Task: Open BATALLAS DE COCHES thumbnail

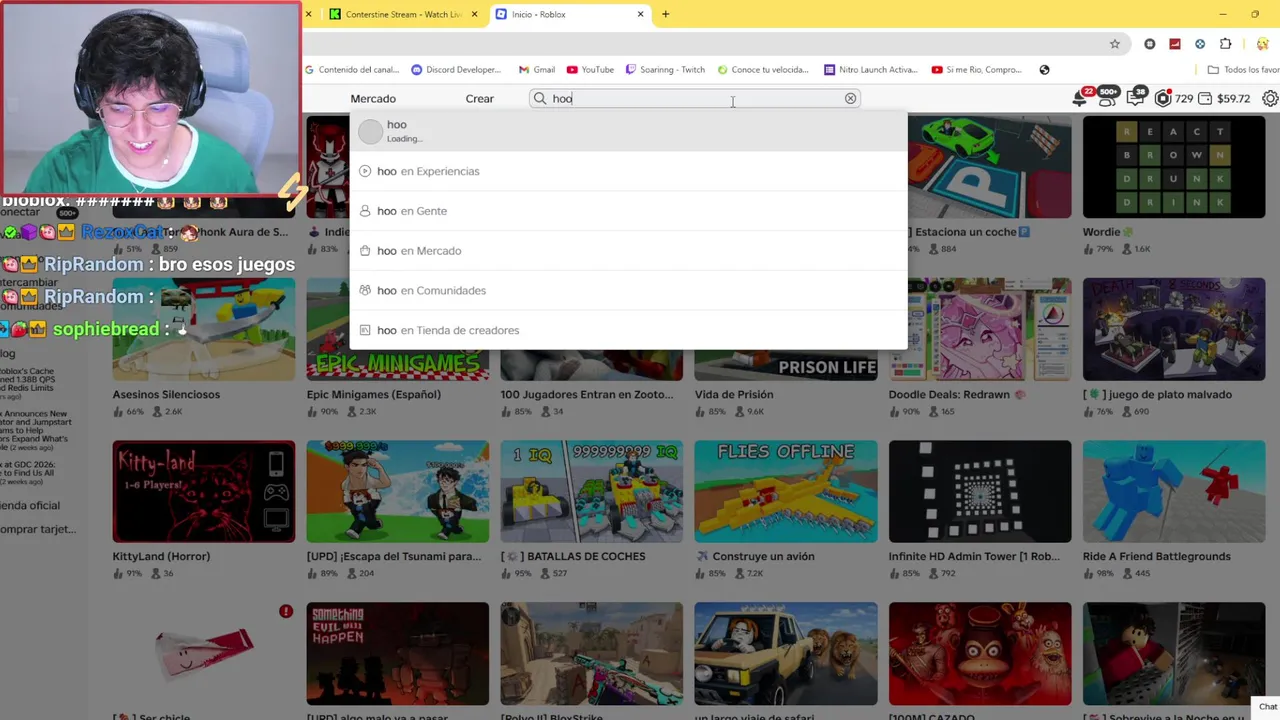Action: tap(592, 491)
